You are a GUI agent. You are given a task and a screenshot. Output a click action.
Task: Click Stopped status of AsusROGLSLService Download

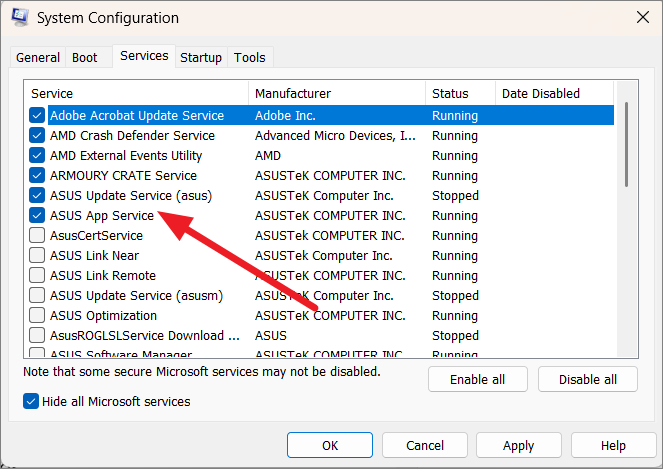455,335
